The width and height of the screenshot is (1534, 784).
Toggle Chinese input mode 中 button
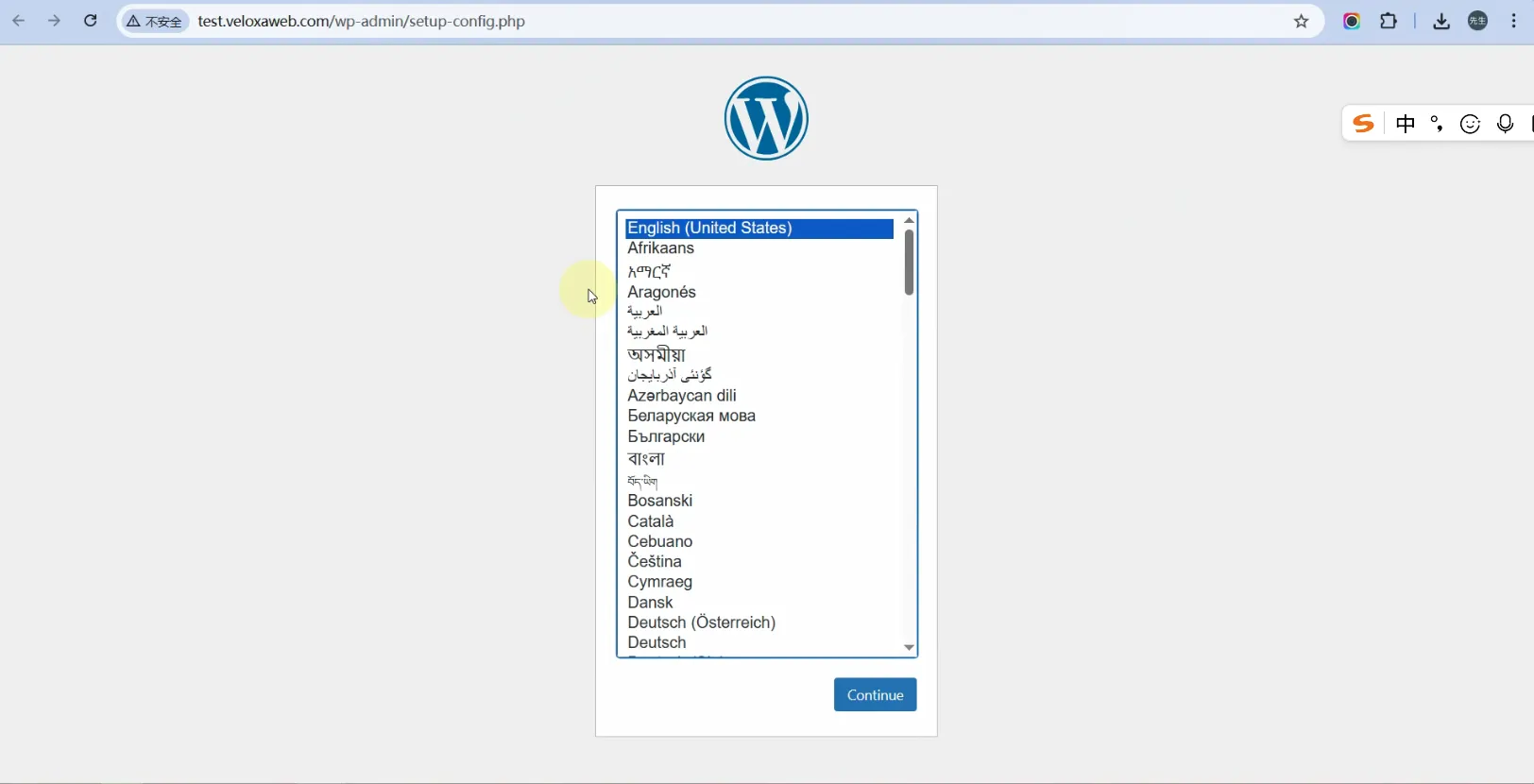[1406, 124]
